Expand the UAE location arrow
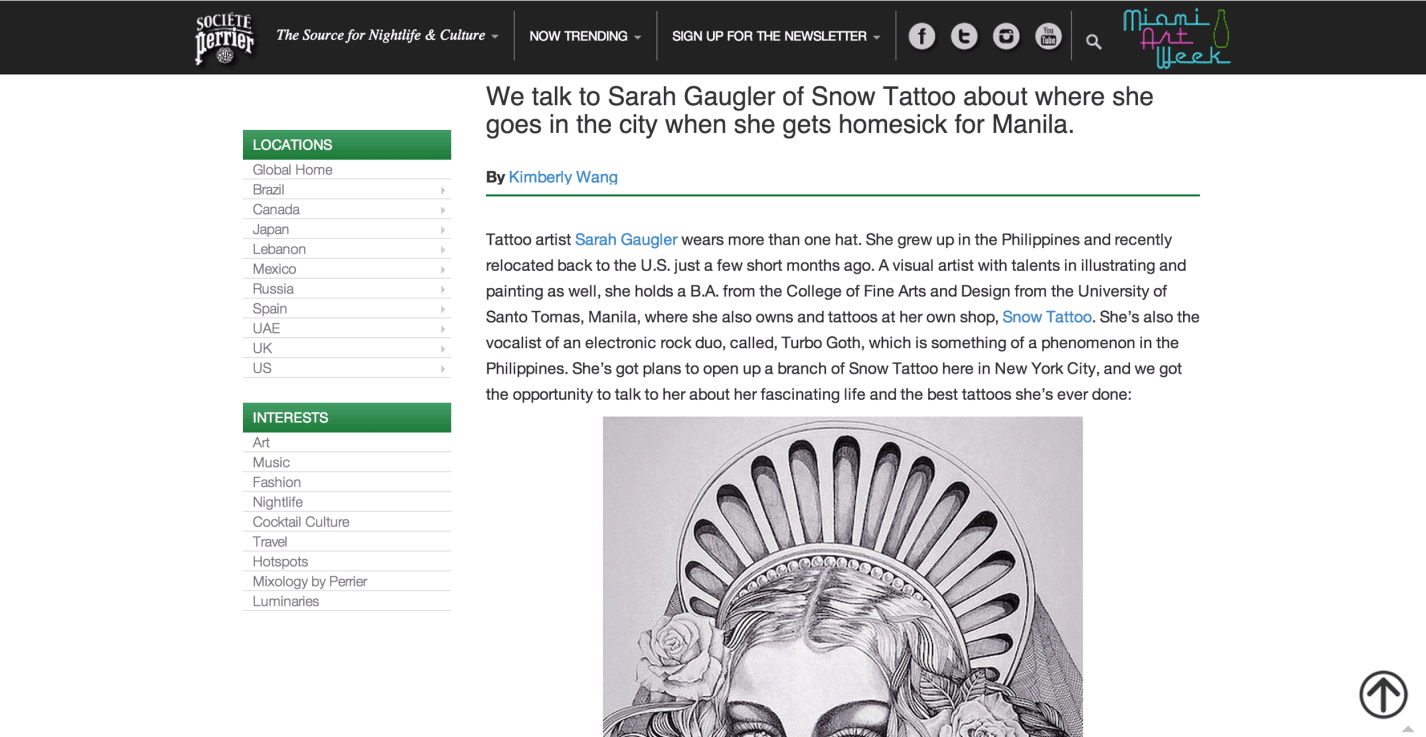This screenshot has height=737, width=1426. [442, 329]
